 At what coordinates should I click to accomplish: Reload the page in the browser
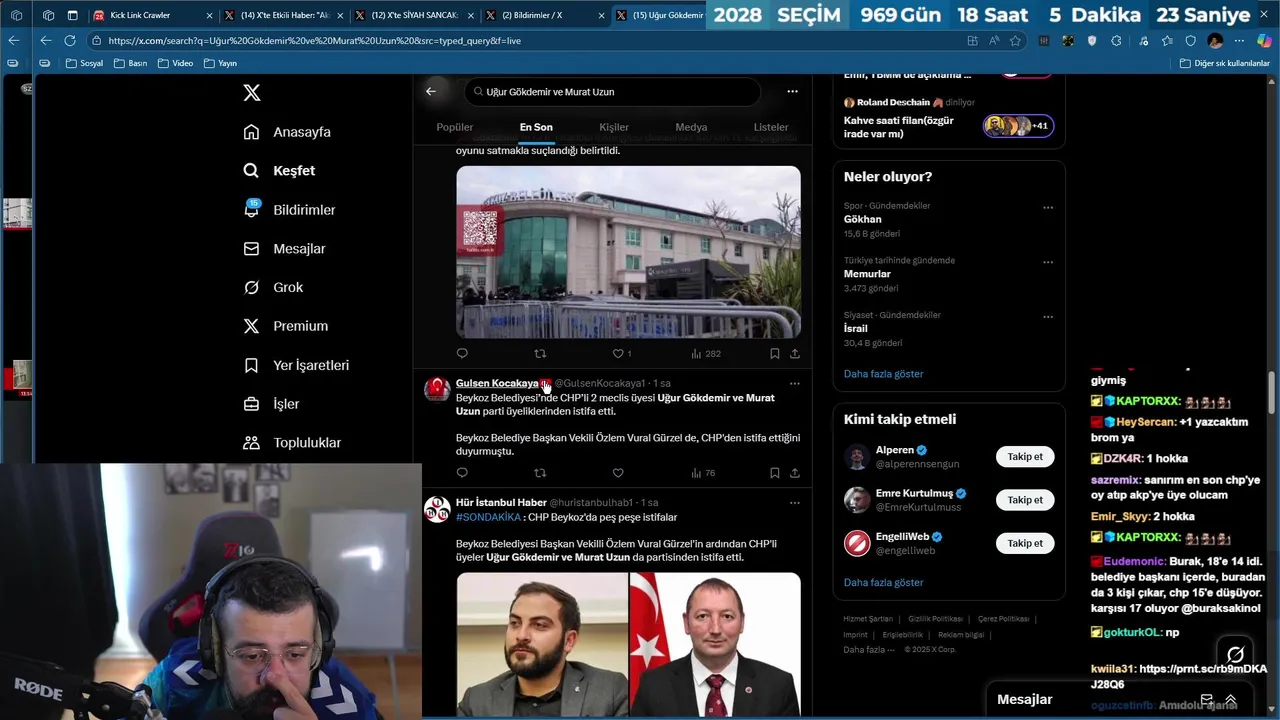tap(70, 41)
